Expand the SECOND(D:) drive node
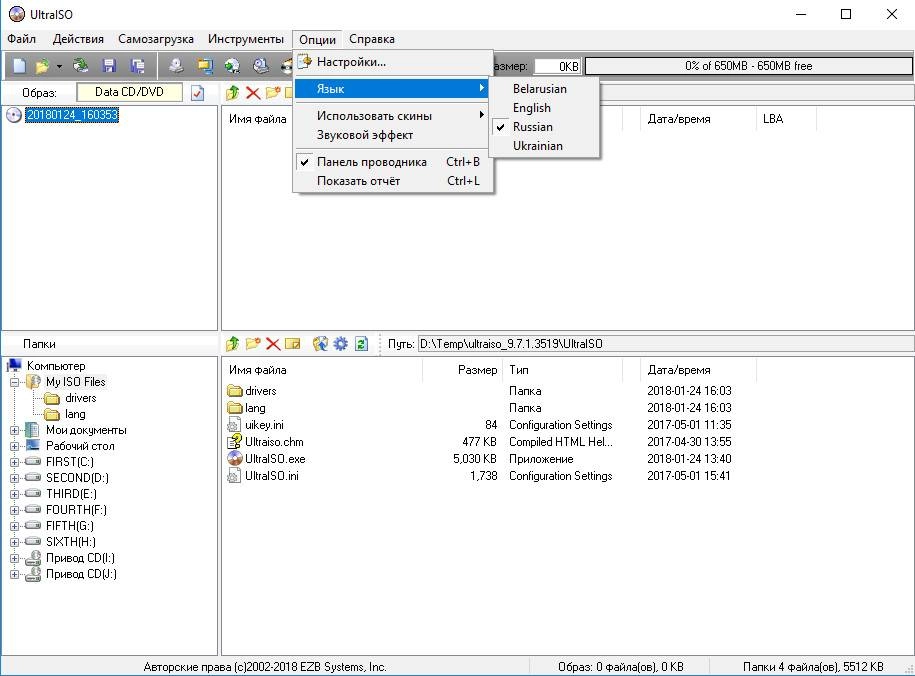This screenshot has height=676, width=915. tap(15, 478)
